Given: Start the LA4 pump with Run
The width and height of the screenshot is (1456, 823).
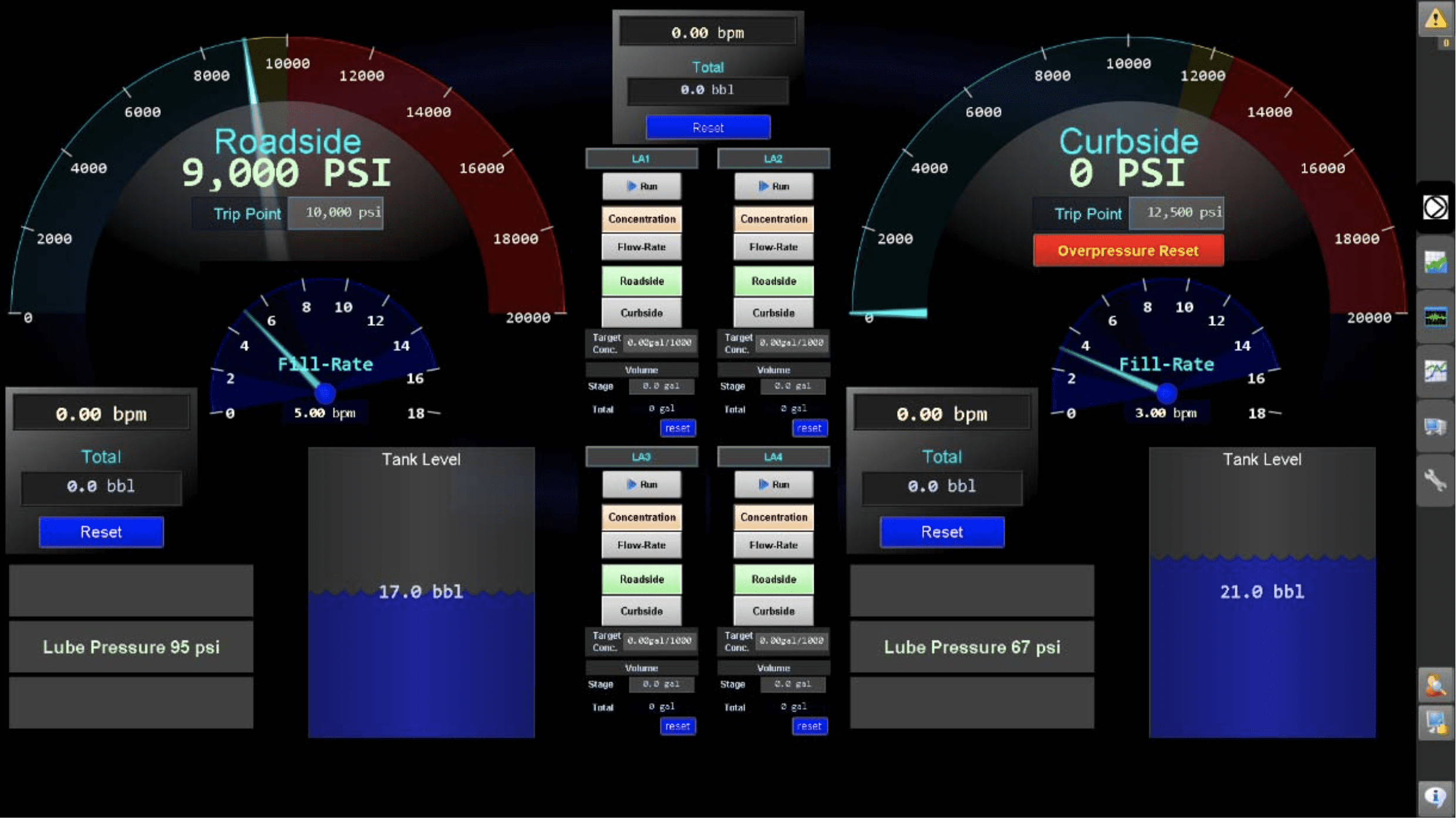Looking at the screenshot, I should point(774,485).
